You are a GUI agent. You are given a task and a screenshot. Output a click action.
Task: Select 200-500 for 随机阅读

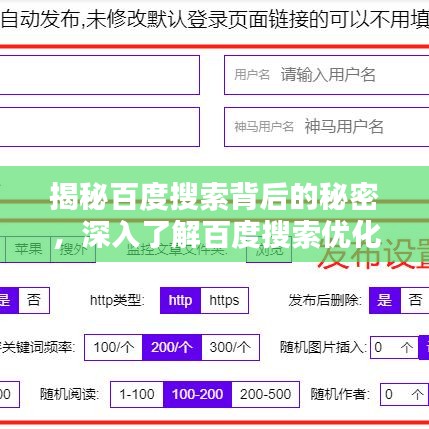pyautogui.click(x=265, y=394)
